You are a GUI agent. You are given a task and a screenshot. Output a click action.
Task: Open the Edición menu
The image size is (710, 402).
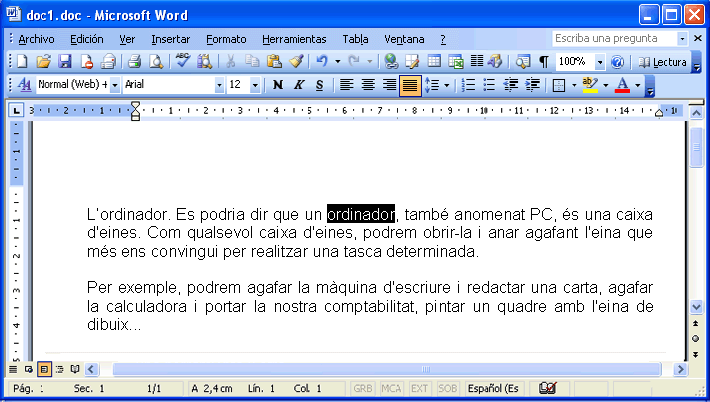click(86, 39)
